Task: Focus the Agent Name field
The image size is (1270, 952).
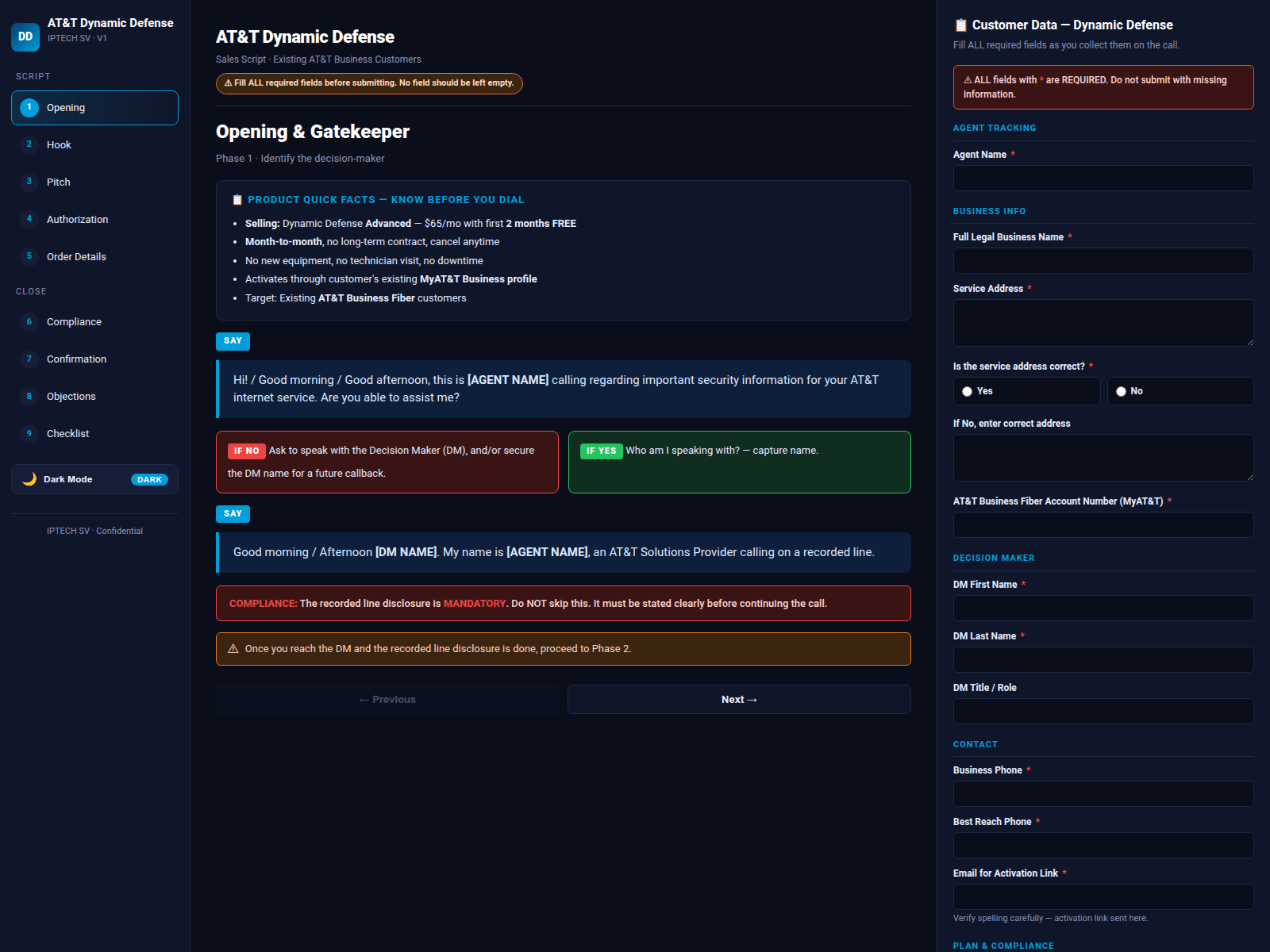Action: coord(1103,178)
